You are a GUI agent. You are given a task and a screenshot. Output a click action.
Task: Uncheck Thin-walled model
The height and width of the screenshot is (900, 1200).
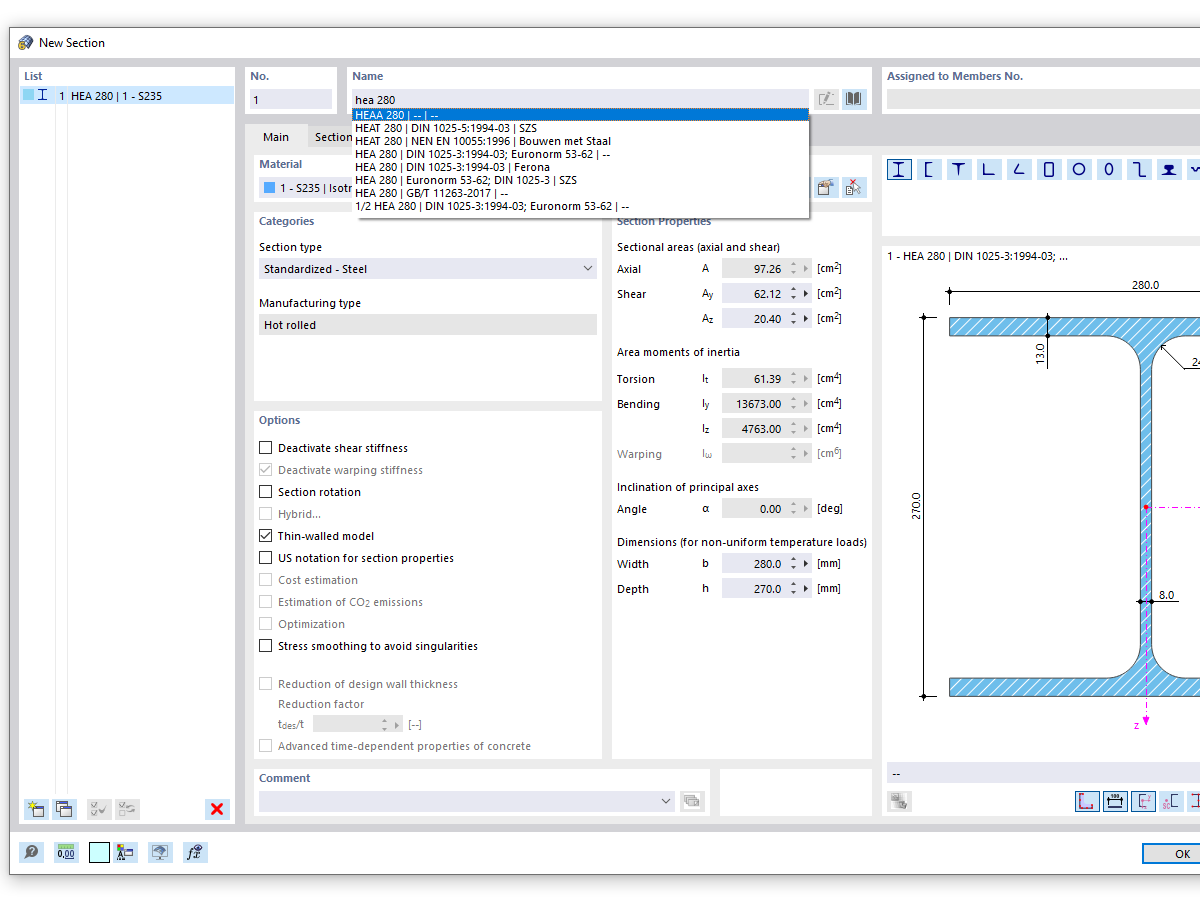[266, 536]
